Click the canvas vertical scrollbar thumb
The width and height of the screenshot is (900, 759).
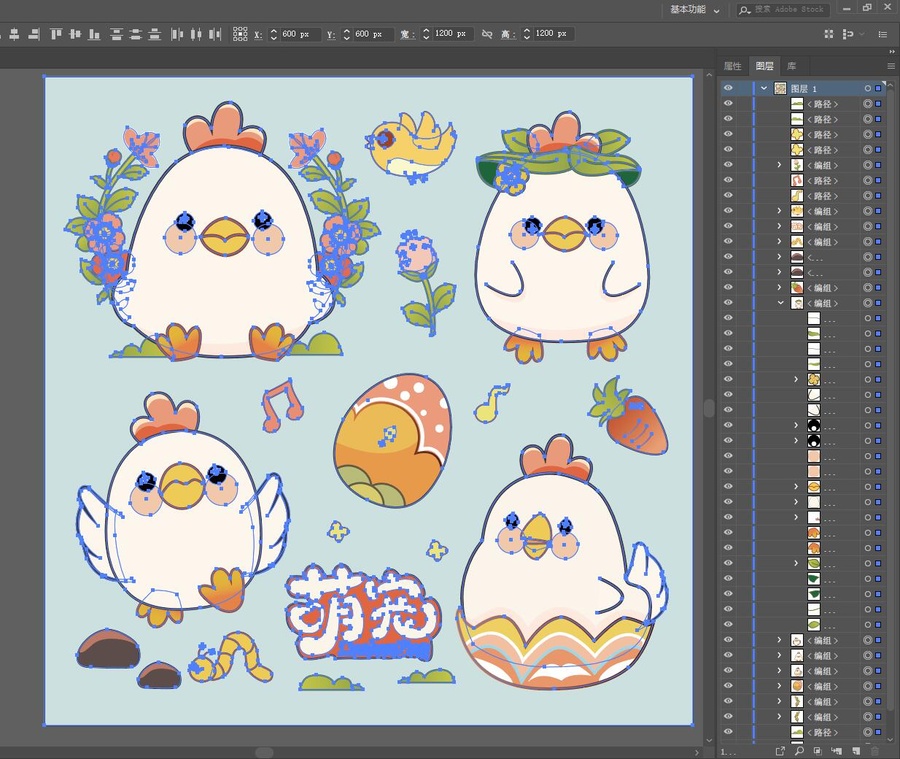709,408
